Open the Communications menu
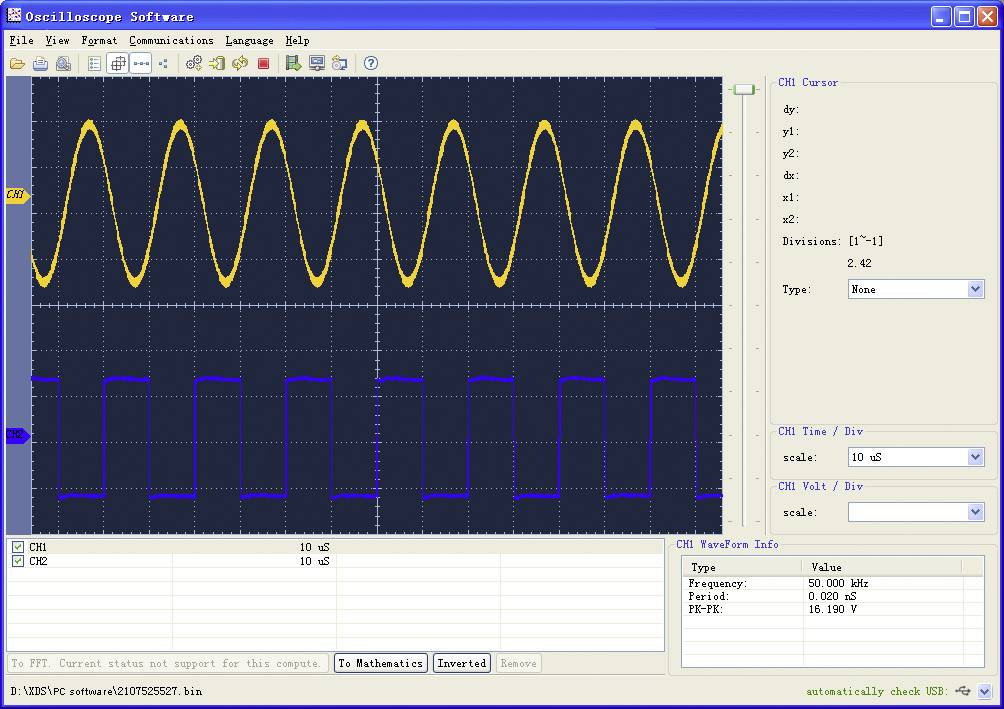This screenshot has width=1004, height=709. (171, 41)
